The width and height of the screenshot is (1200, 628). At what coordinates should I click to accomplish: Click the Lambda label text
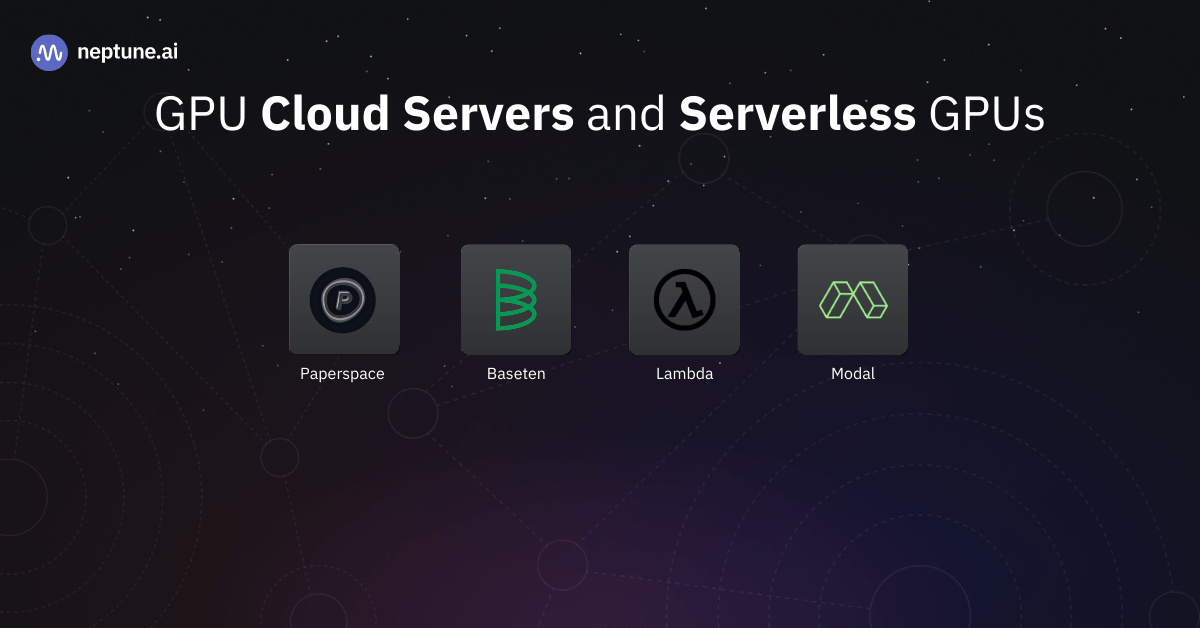684,373
